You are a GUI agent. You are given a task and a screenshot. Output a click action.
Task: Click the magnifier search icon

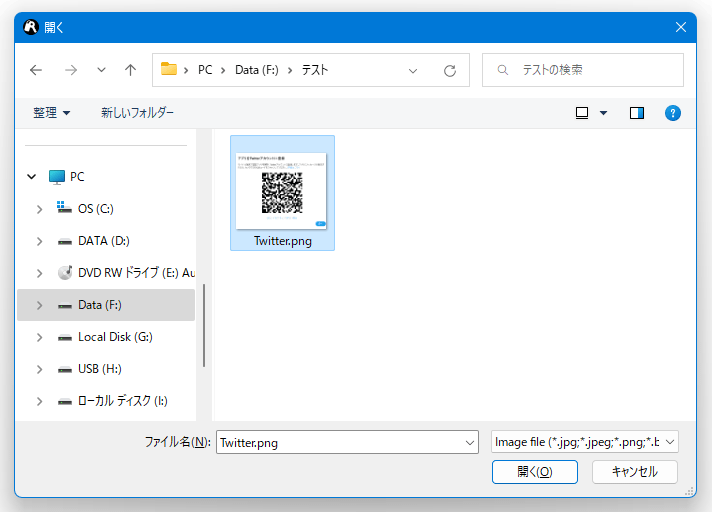pyautogui.click(x=502, y=70)
